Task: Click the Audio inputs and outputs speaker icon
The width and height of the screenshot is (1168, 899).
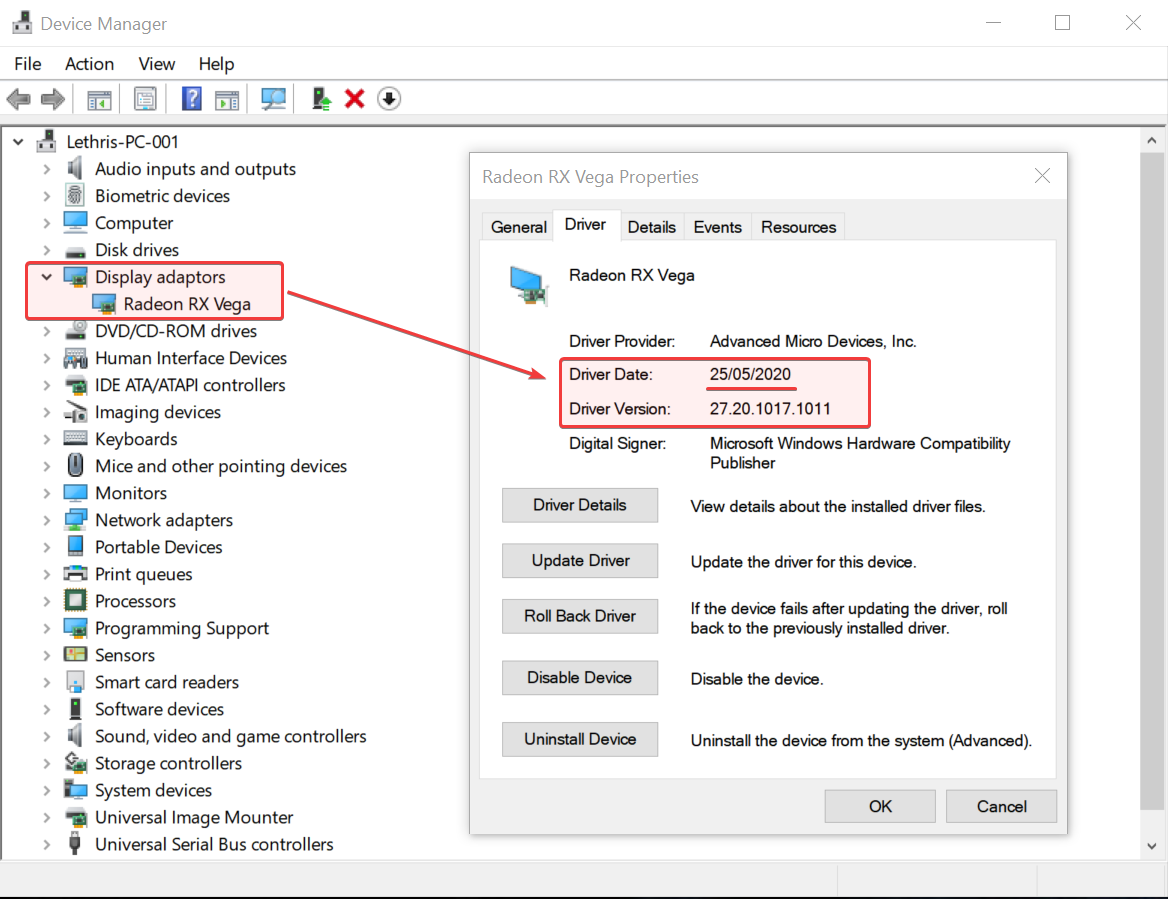Action: [74, 169]
